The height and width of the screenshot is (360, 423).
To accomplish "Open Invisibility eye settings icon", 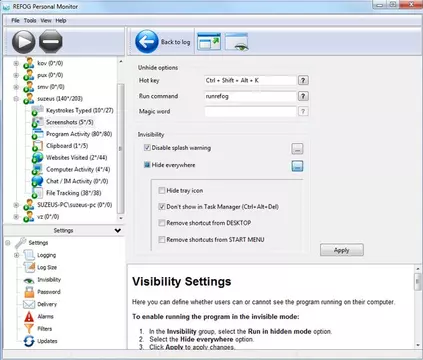I will tap(29, 280).
